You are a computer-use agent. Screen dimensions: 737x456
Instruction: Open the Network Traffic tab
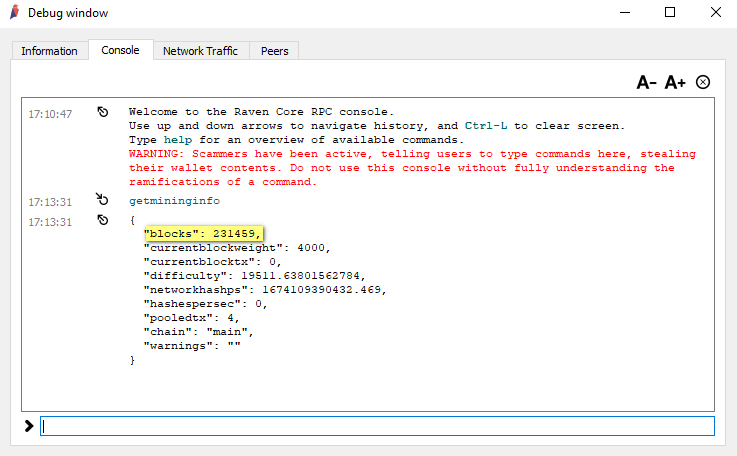click(200, 51)
